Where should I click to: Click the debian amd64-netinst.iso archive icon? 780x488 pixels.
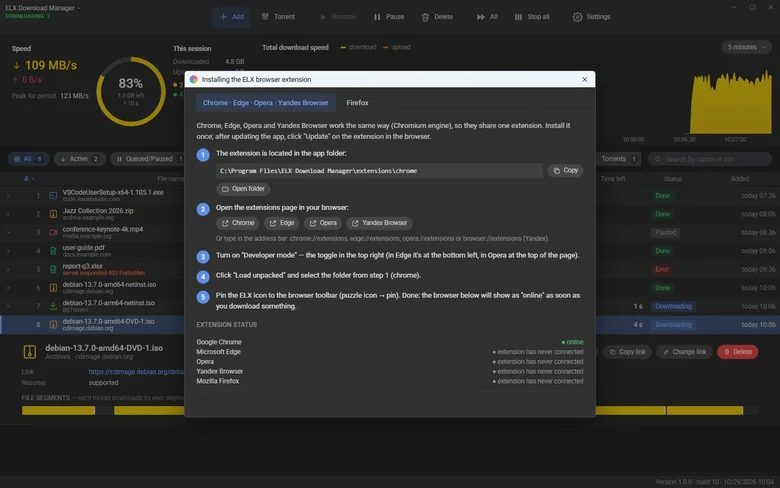[x=53, y=288]
